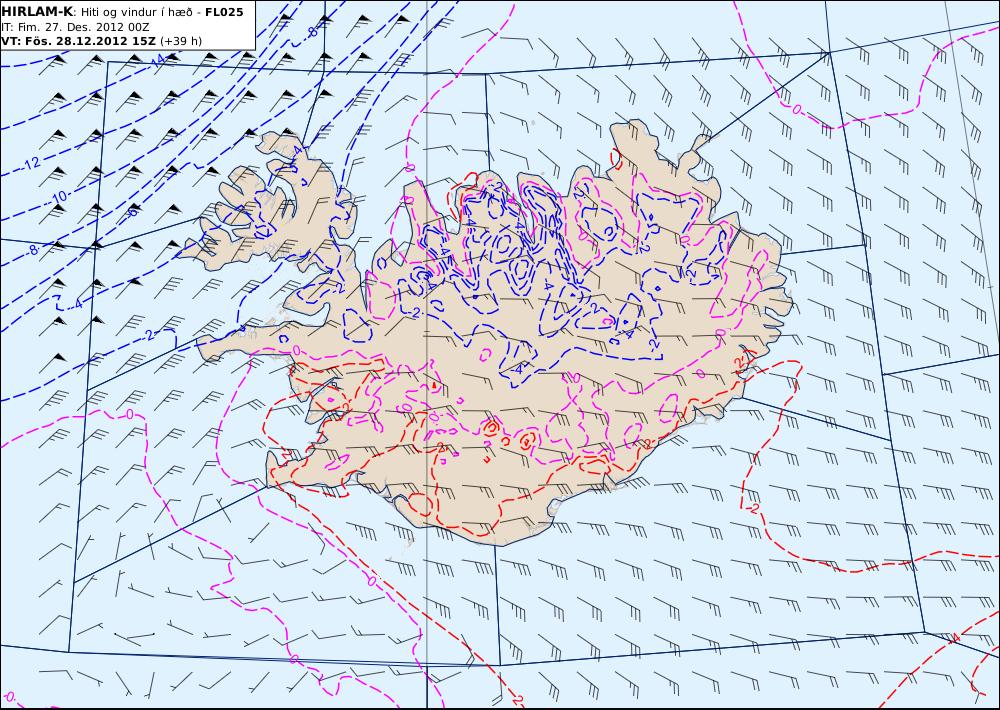Select the "Hiti og vindur í hæð" title
The image size is (1000, 710).
[136, 12]
